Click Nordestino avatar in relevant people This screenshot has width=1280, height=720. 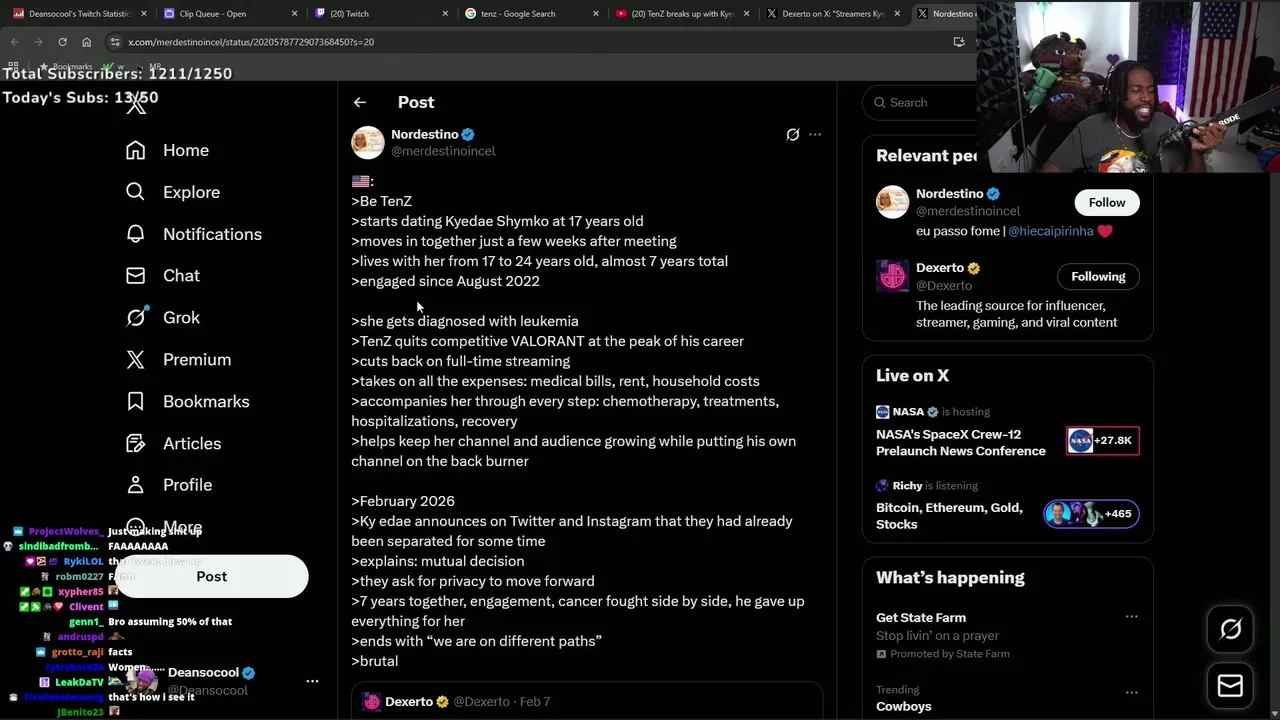click(x=892, y=202)
